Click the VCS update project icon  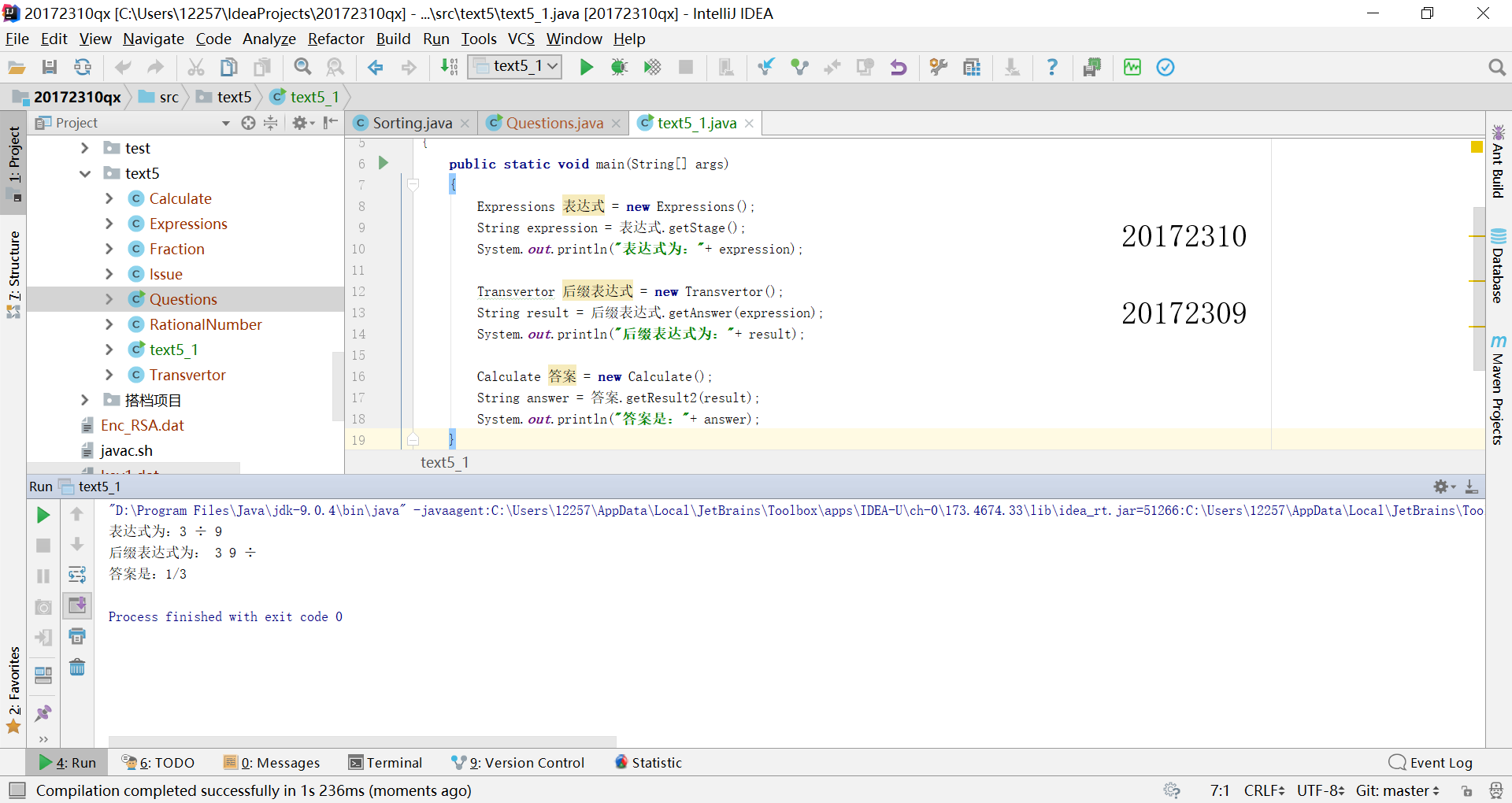point(766,68)
